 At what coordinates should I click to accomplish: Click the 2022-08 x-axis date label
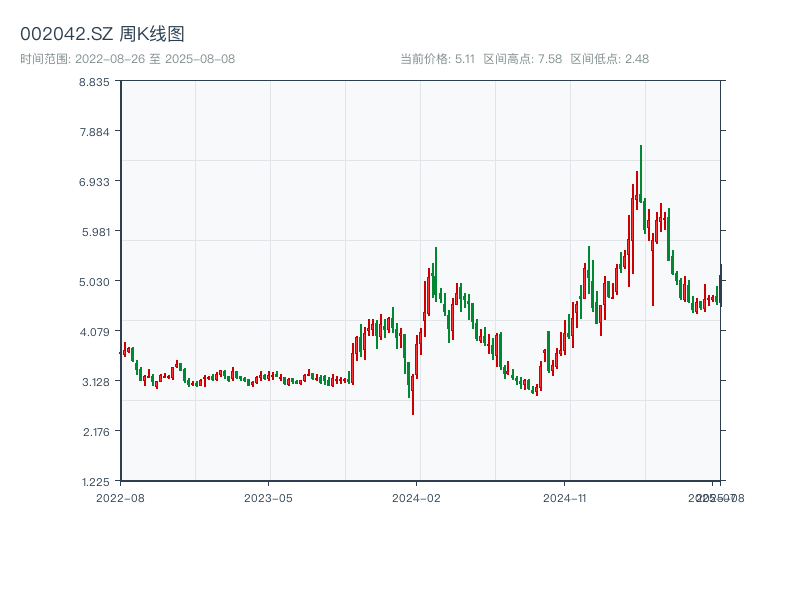pyautogui.click(x=120, y=497)
